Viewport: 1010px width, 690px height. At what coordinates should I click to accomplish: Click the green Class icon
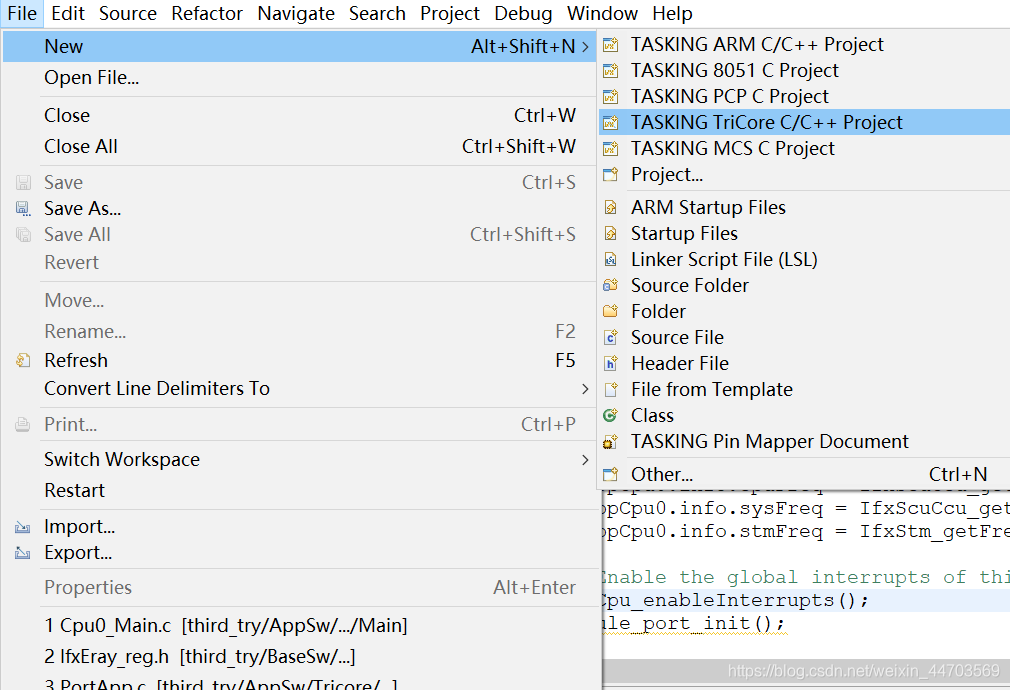point(610,416)
